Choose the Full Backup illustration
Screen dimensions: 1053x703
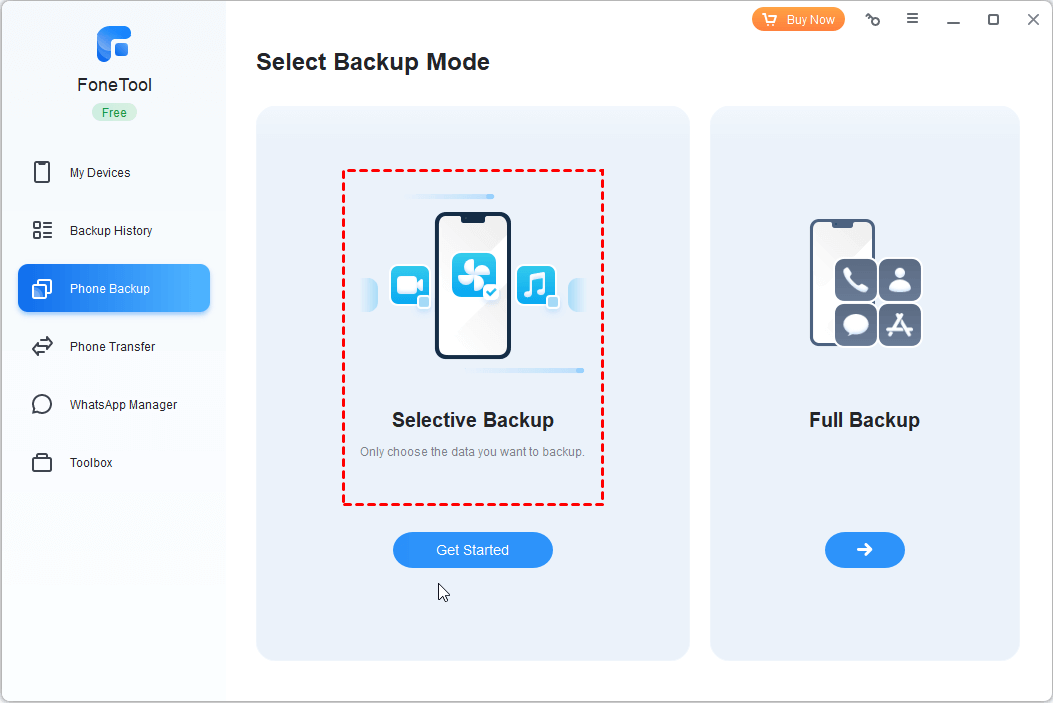865,283
